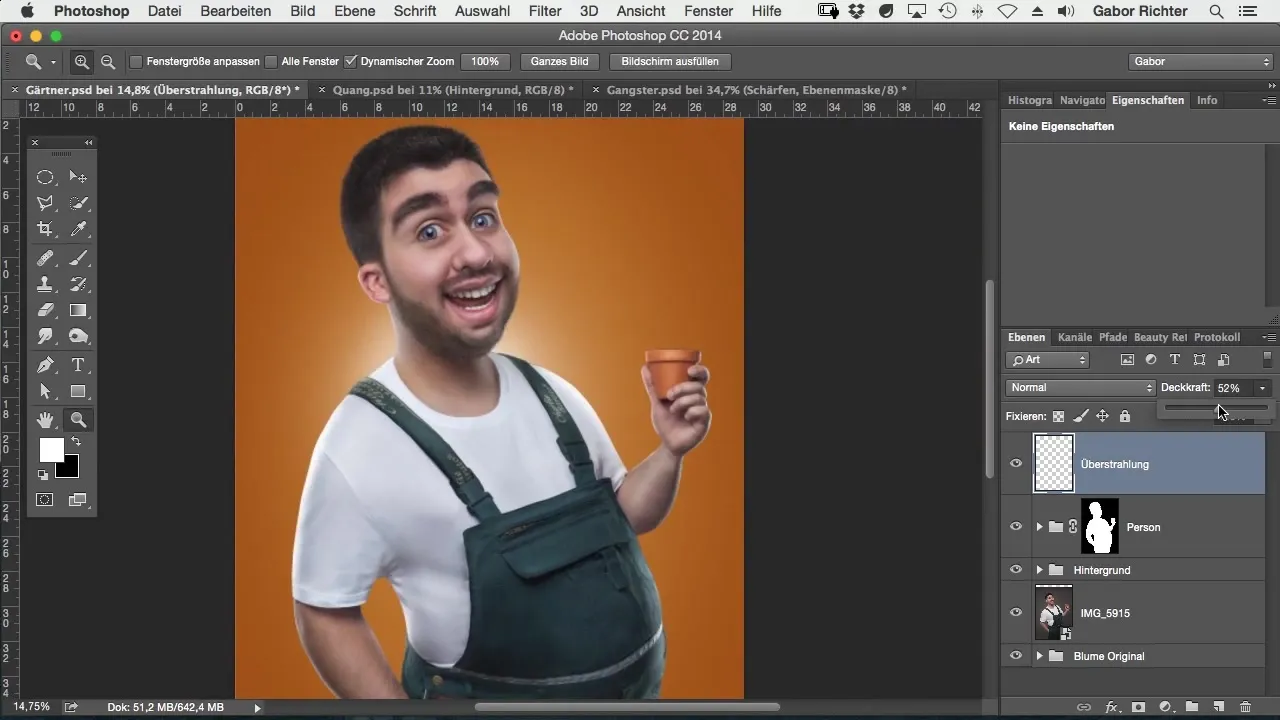Image resolution: width=1280 pixels, height=720 pixels.
Task: Open the Normal blend mode dropdown
Action: coord(1080,388)
